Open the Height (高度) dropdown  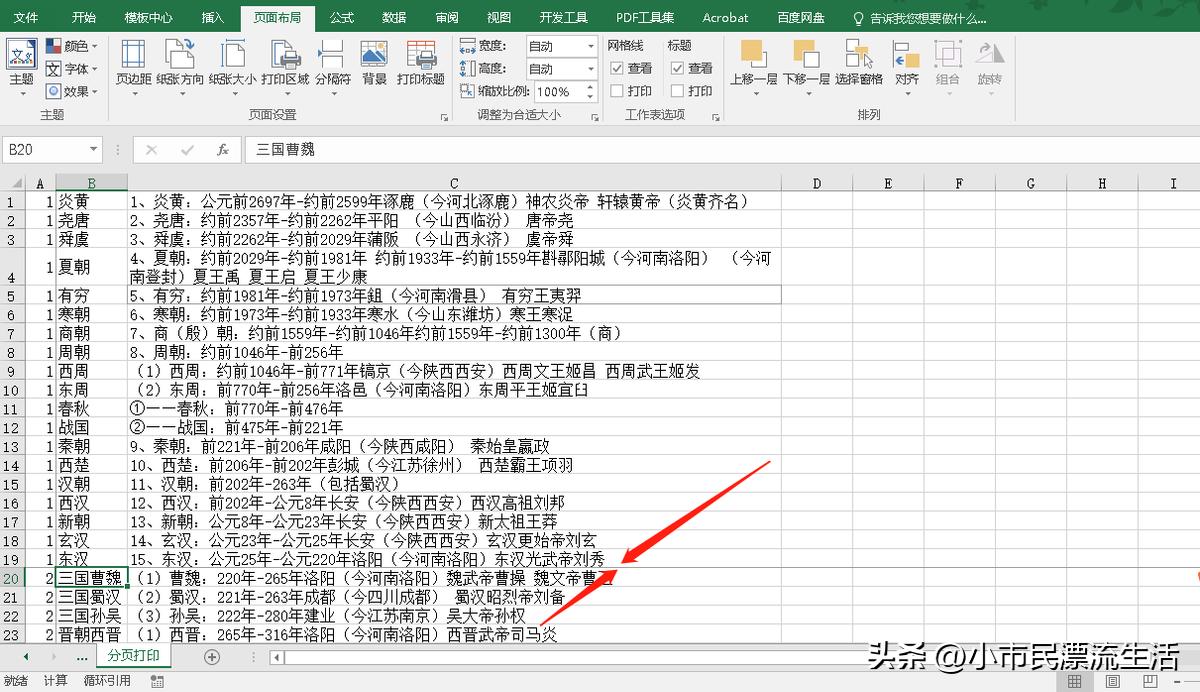tap(590, 68)
